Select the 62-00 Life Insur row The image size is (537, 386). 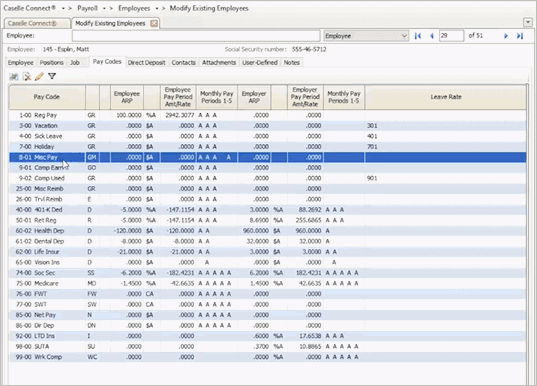(x=267, y=252)
